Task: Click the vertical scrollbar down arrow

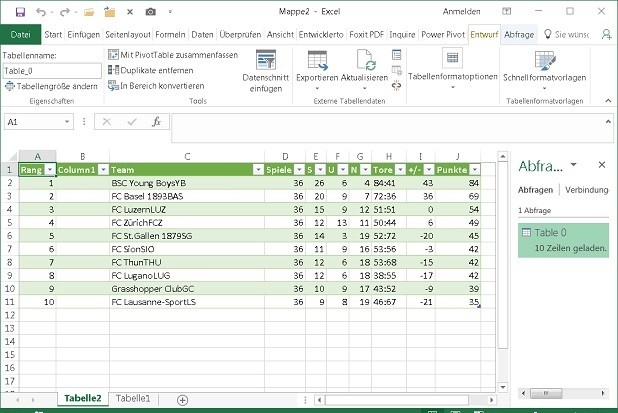Action: 503,387
